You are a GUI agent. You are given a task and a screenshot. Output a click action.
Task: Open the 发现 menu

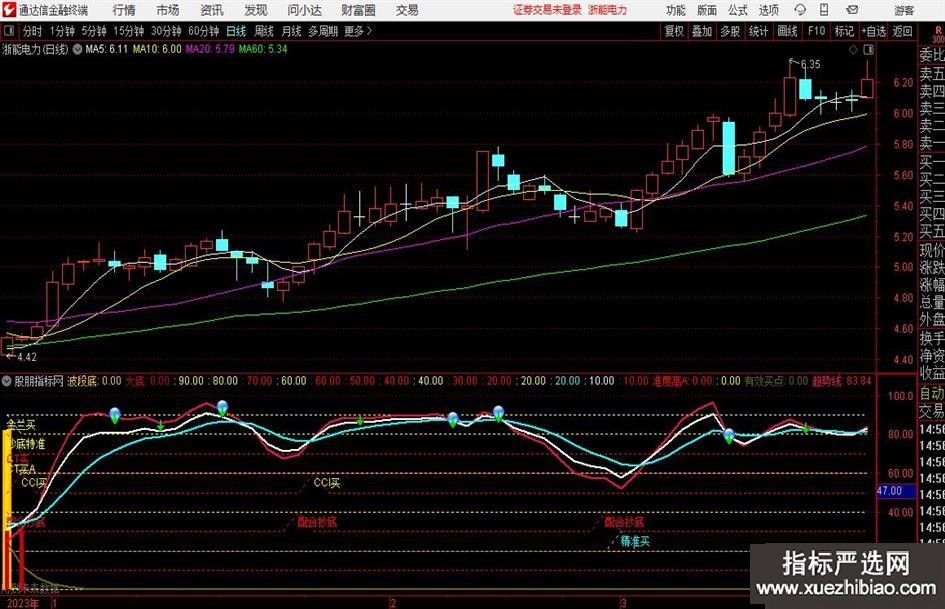(256, 10)
